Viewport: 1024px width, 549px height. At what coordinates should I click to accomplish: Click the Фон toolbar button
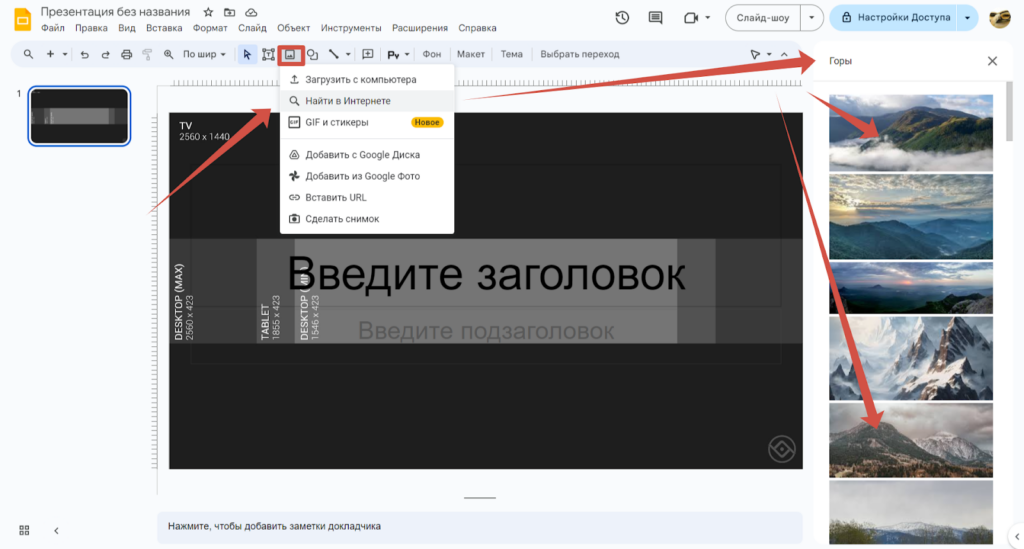(x=432, y=55)
